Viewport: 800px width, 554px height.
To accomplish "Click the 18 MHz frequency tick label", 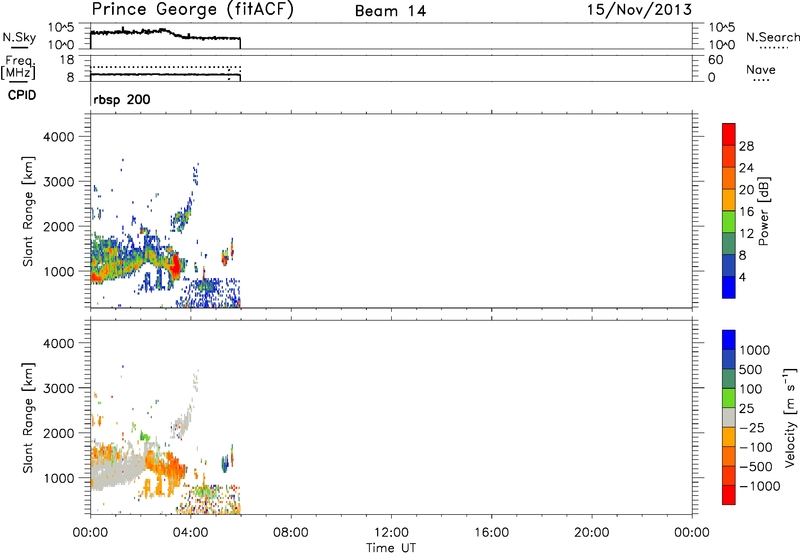I will [x=66, y=60].
